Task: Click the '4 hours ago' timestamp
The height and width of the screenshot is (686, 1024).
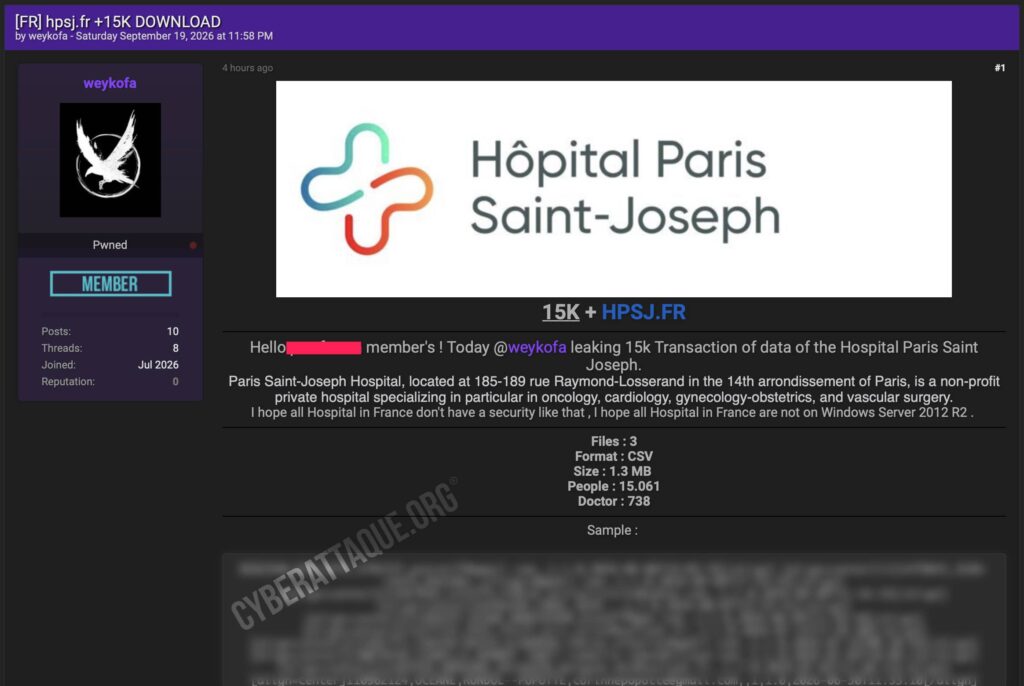Action: point(248,68)
